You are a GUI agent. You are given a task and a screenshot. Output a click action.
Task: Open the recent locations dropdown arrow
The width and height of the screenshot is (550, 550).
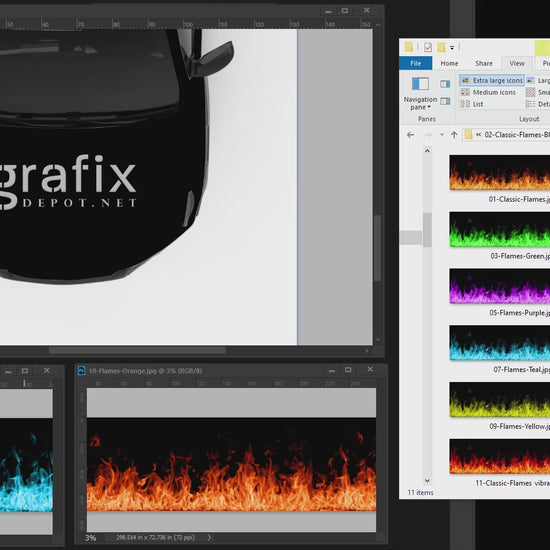[x=442, y=135]
